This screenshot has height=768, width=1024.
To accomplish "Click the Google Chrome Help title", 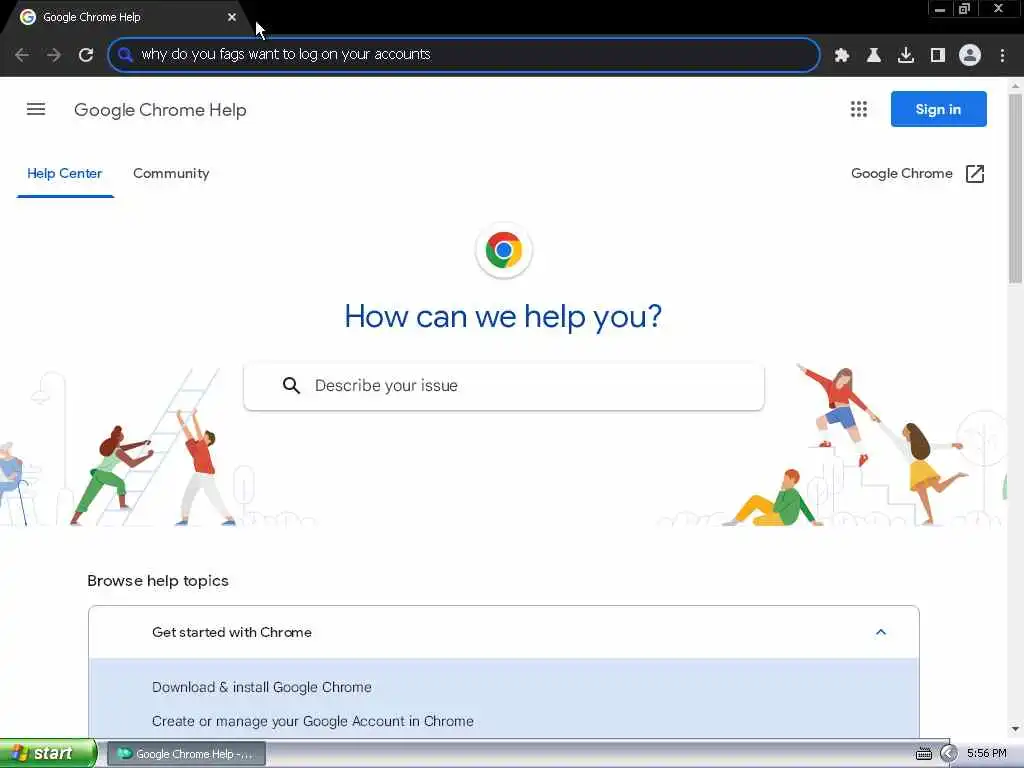I will tap(160, 110).
